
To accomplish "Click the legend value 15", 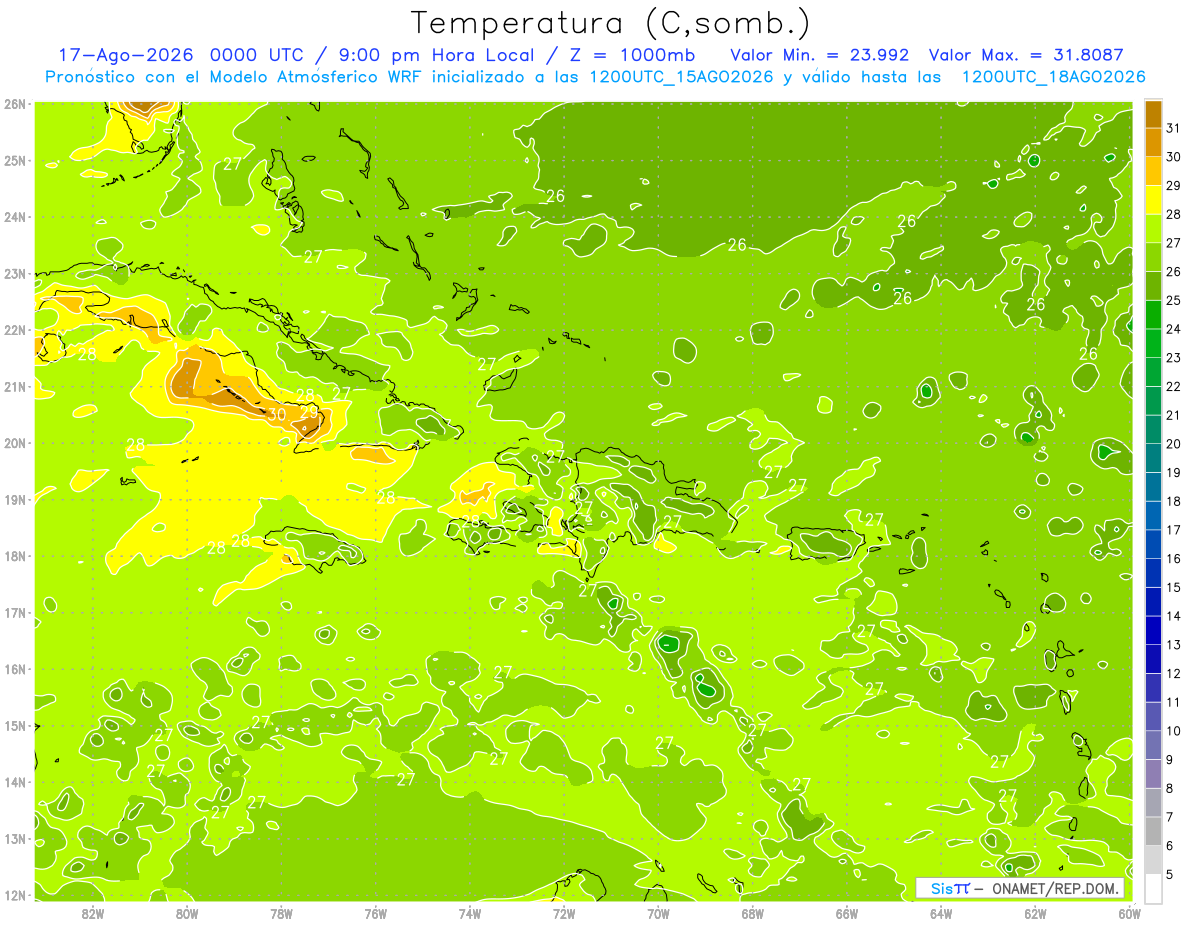I will click(x=1174, y=587).
